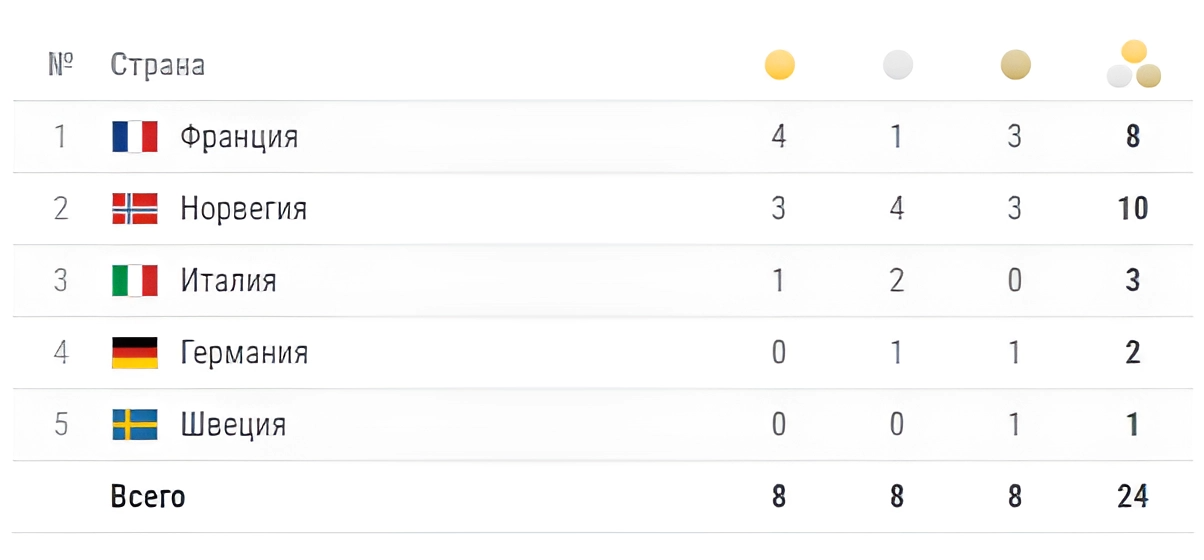
Task: Click the Norway flag icon
Action: click(135, 208)
